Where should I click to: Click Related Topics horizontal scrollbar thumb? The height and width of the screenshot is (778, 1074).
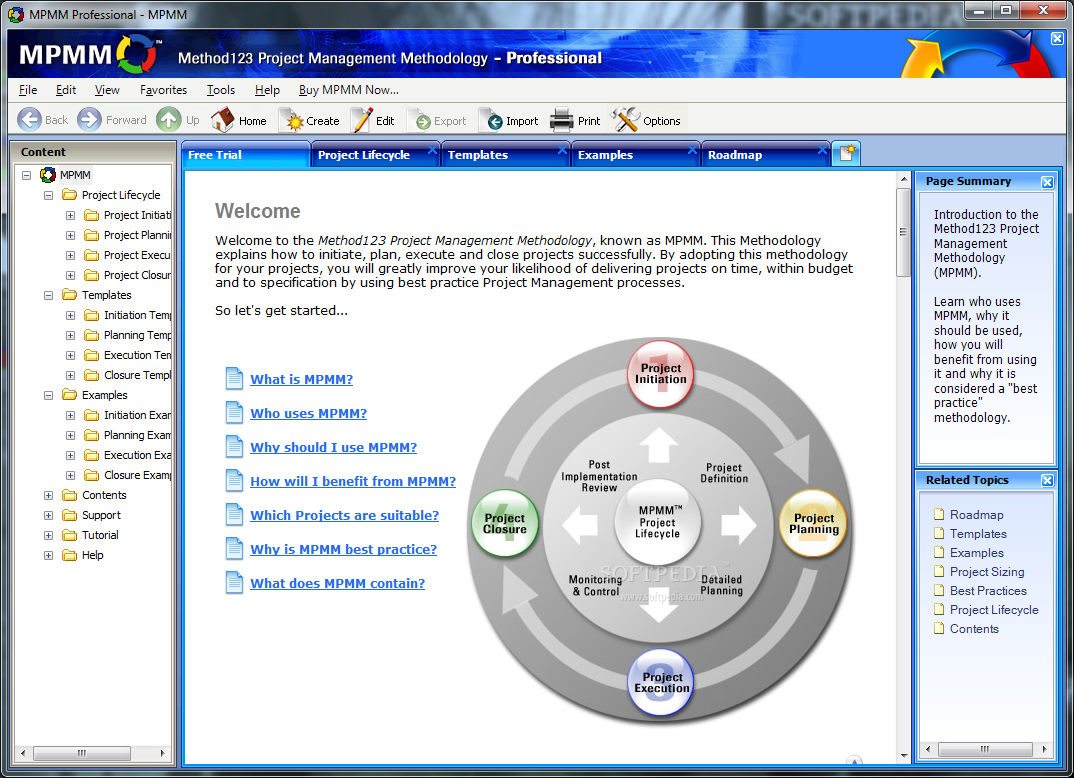[x=985, y=749]
